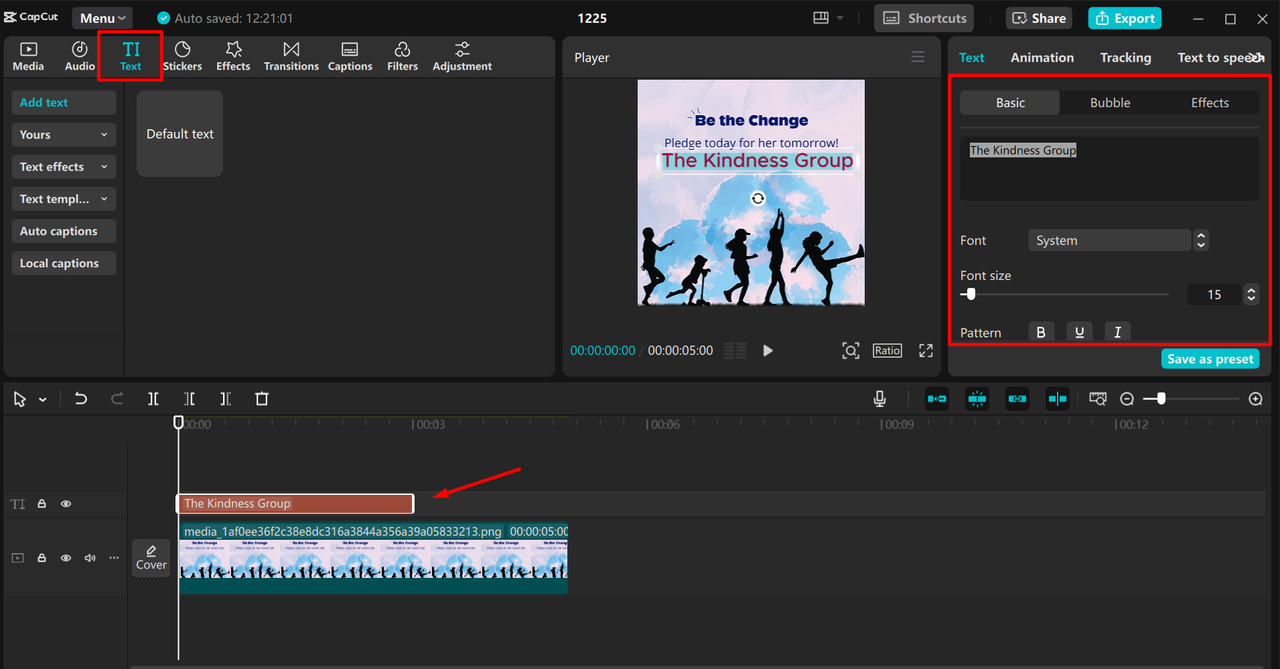
Task: Click Auto captions
Action: point(64,231)
